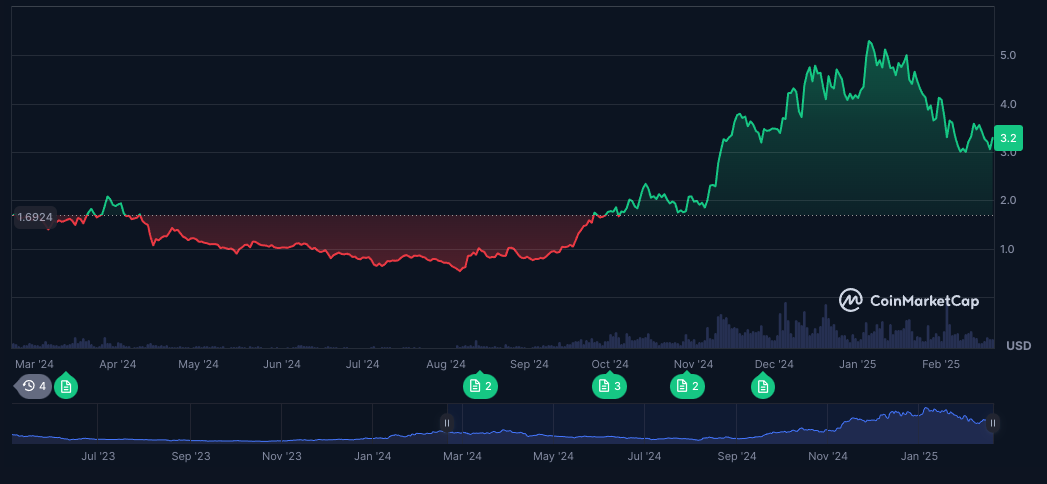Click the Oct '24 date axis label
The width and height of the screenshot is (1047, 484).
coord(610,365)
